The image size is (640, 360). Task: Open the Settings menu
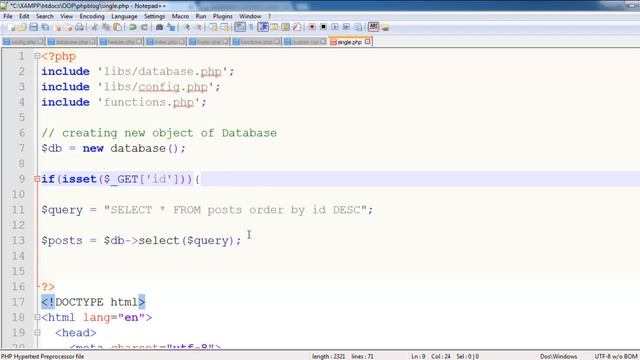[154, 16]
